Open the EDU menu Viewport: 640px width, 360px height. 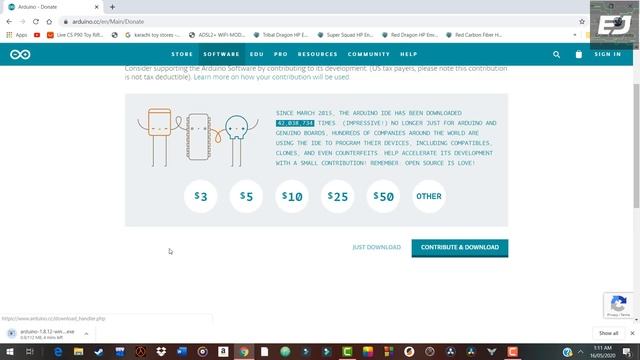click(257, 54)
